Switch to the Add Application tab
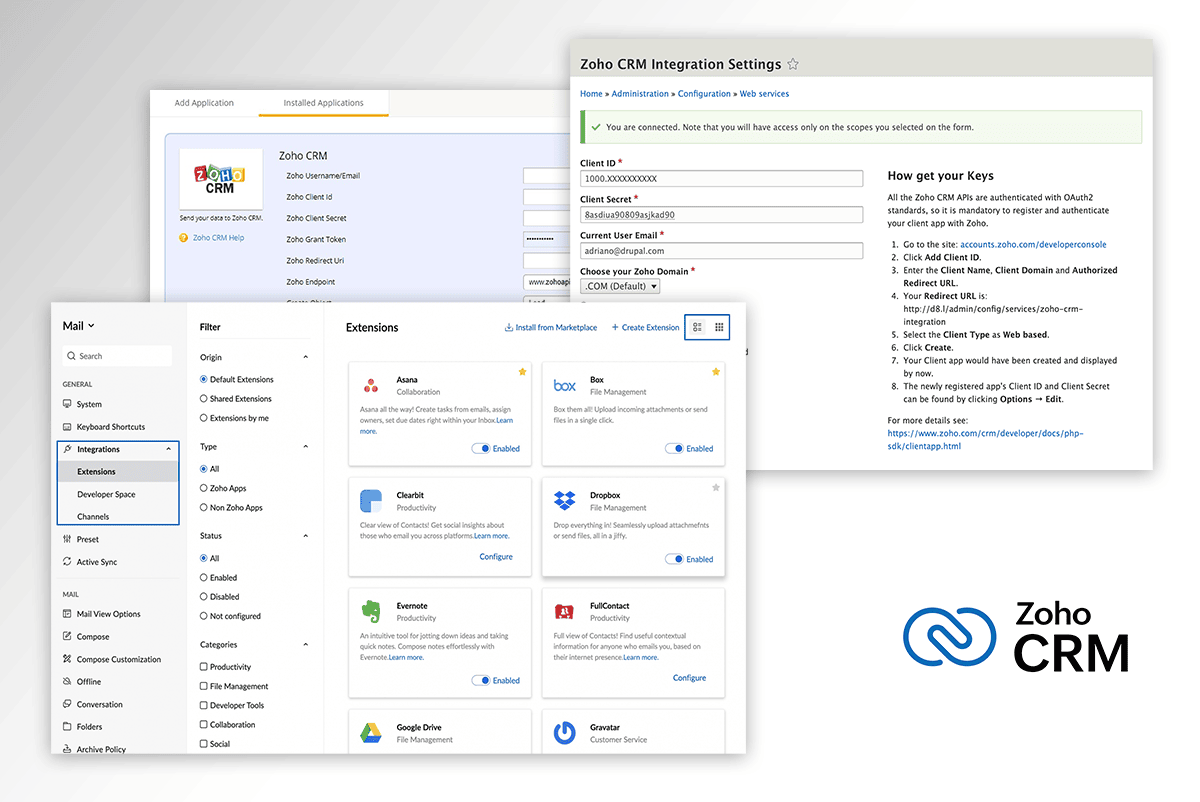 [204, 103]
